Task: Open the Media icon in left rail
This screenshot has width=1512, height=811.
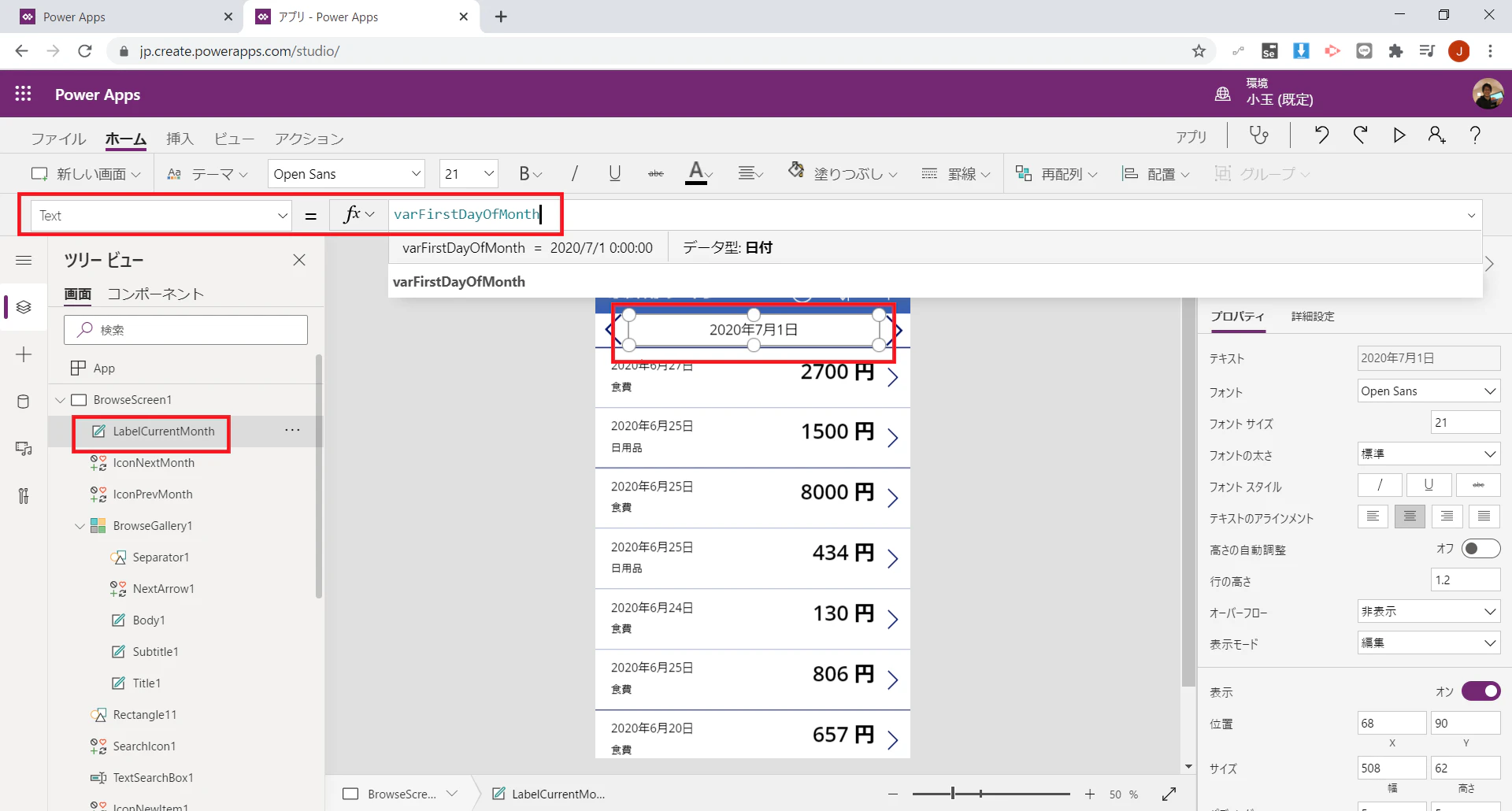Action: [24, 449]
